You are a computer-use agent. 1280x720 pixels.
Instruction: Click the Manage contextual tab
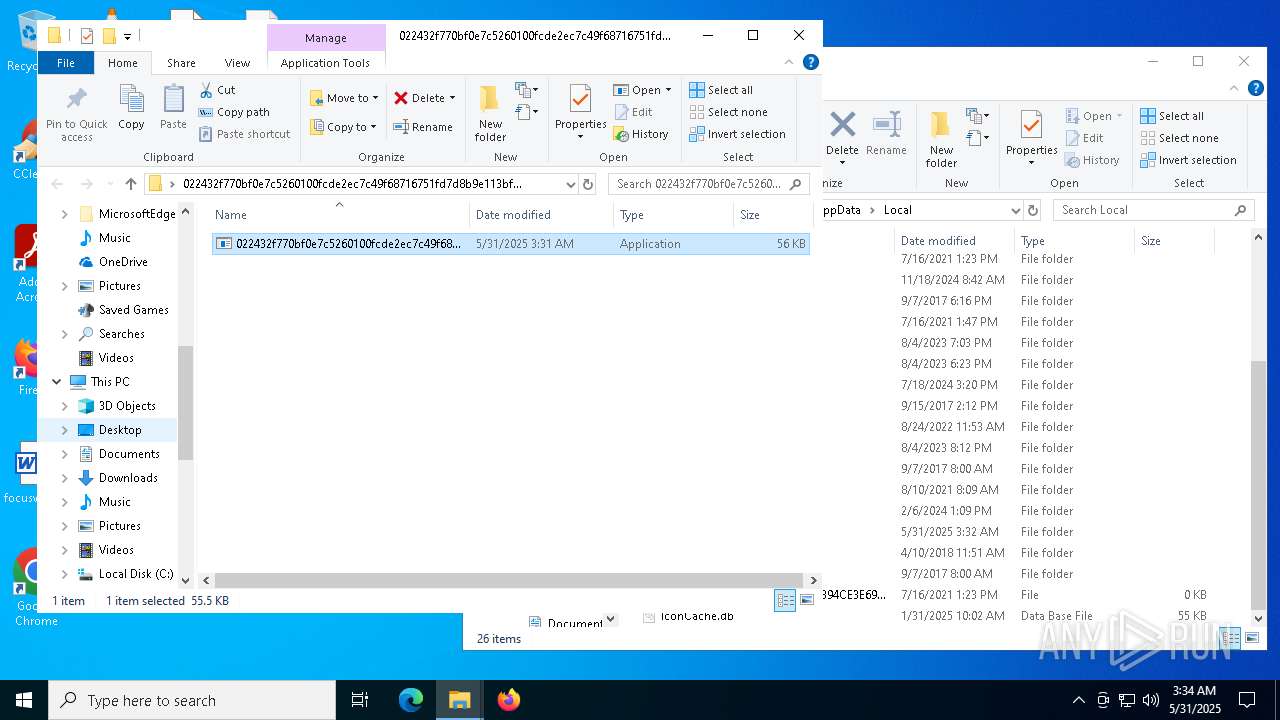(326, 38)
